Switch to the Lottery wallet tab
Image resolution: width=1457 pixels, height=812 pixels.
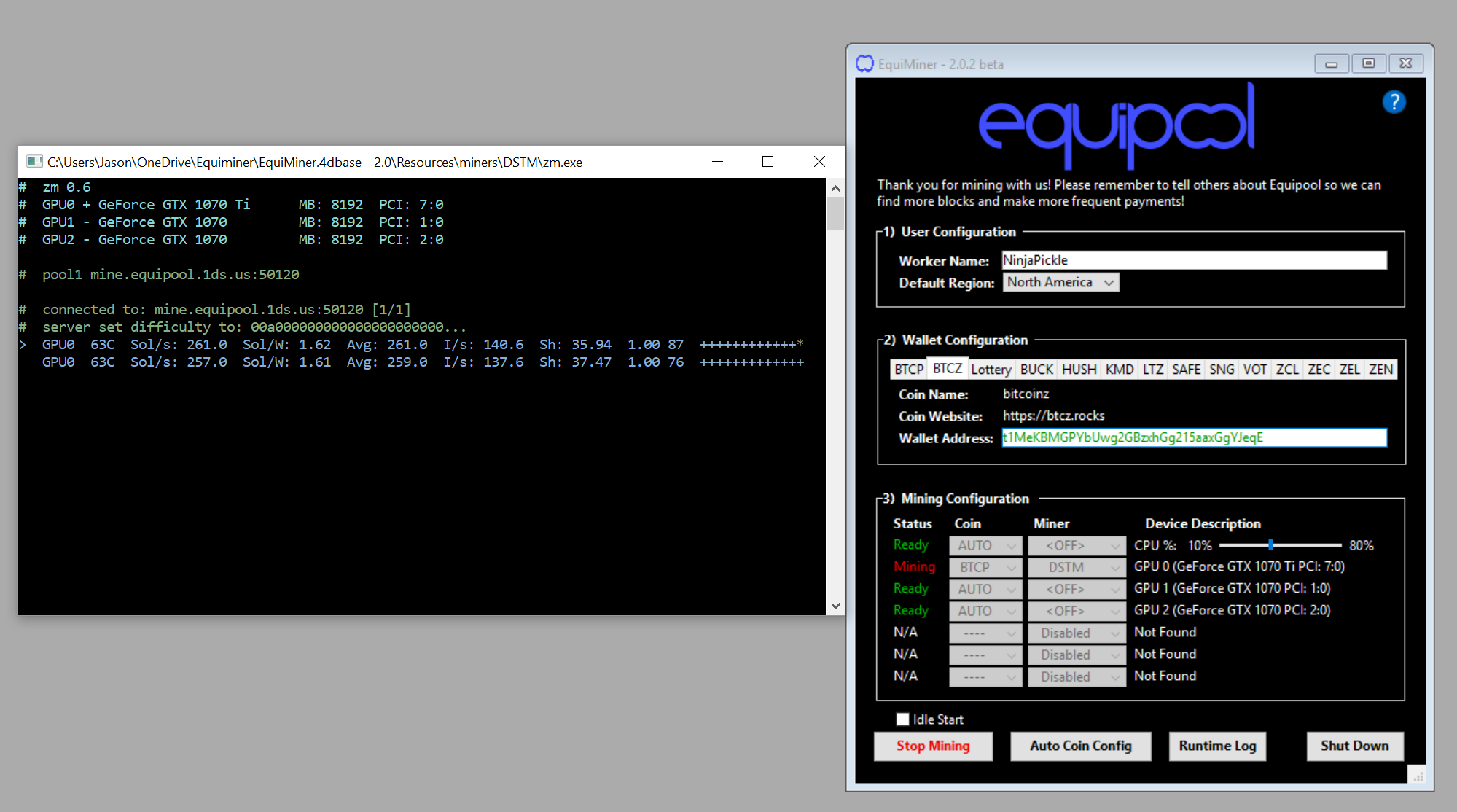tap(991, 370)
